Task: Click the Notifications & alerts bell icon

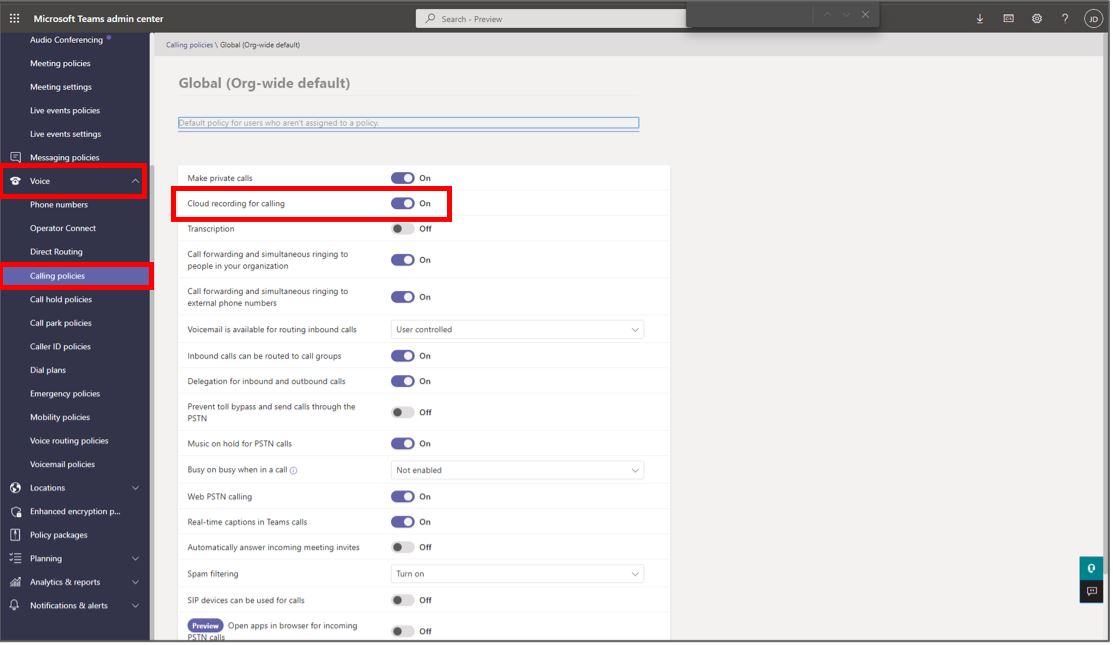Action: [x=14, y=605]
